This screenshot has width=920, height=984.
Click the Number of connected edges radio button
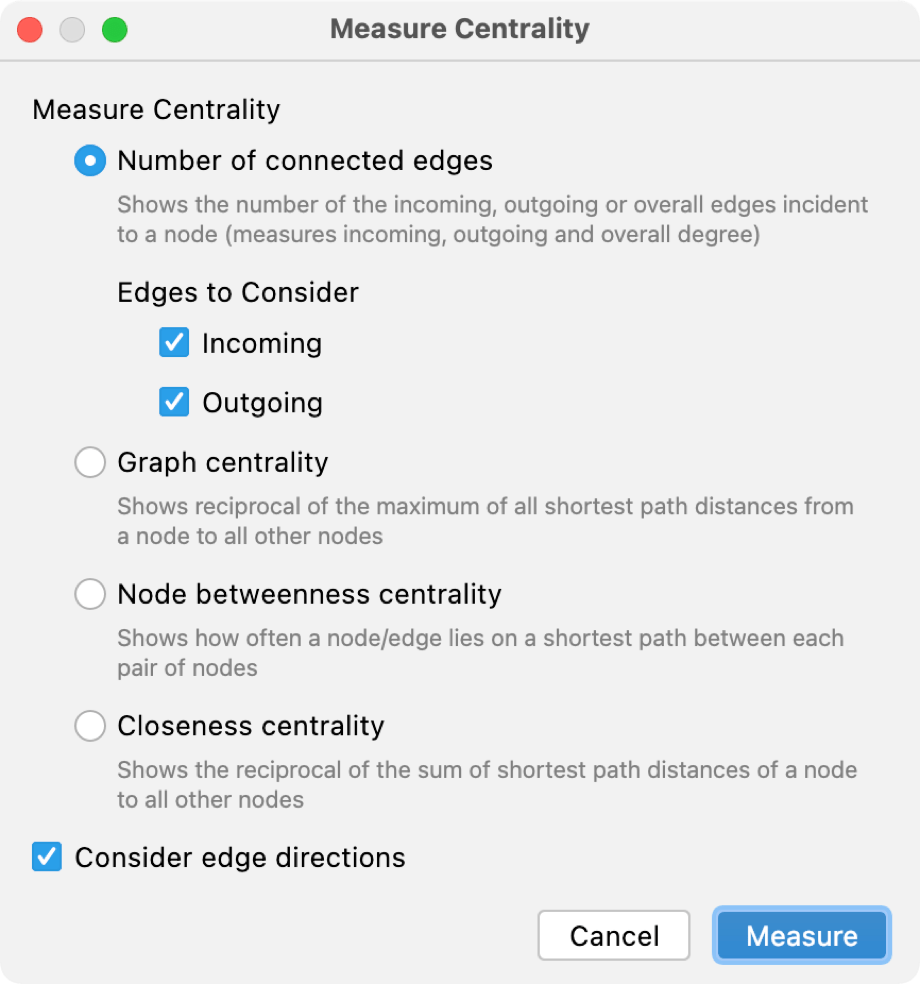click(x=90, y=160)
